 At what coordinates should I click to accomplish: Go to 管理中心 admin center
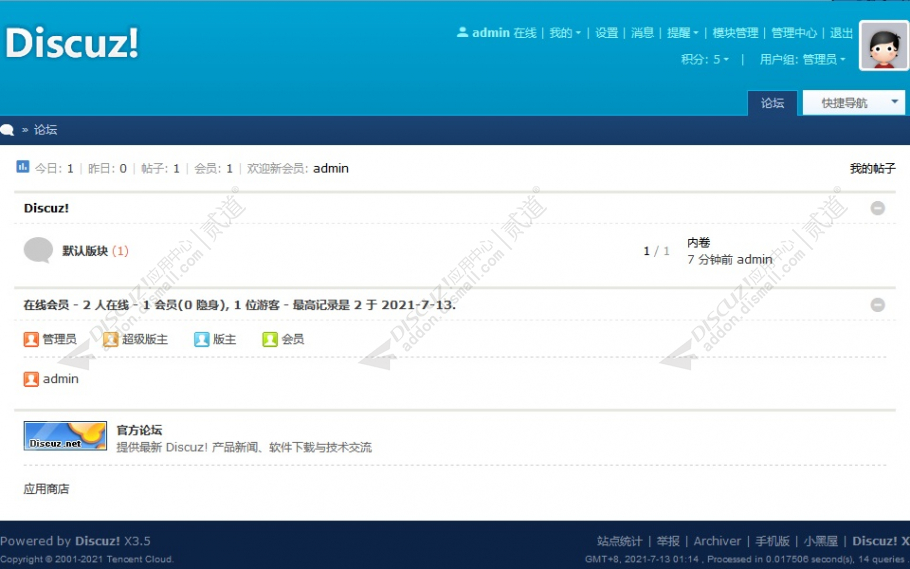(x=794, y=33)
